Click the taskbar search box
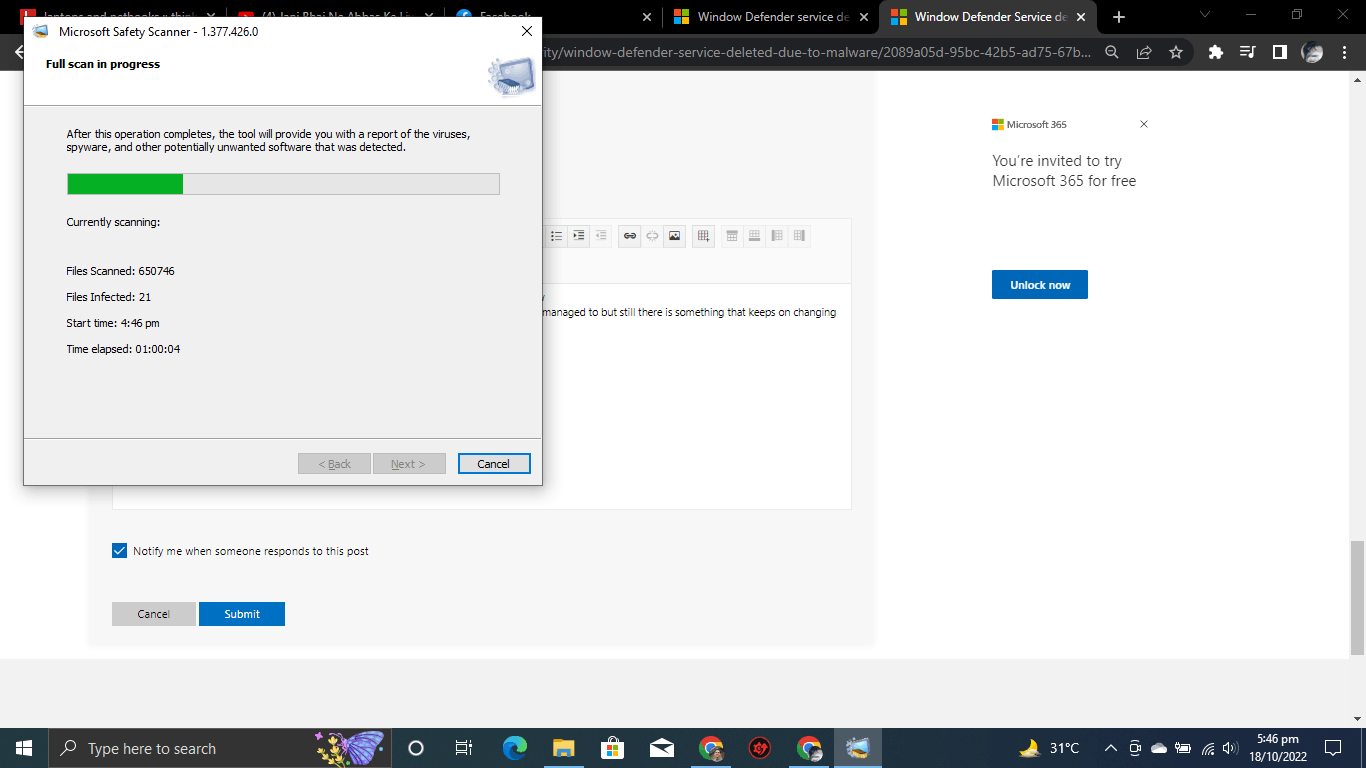Image resolution: width=1366 pixels, height=768 pixels. click(219, 748)
